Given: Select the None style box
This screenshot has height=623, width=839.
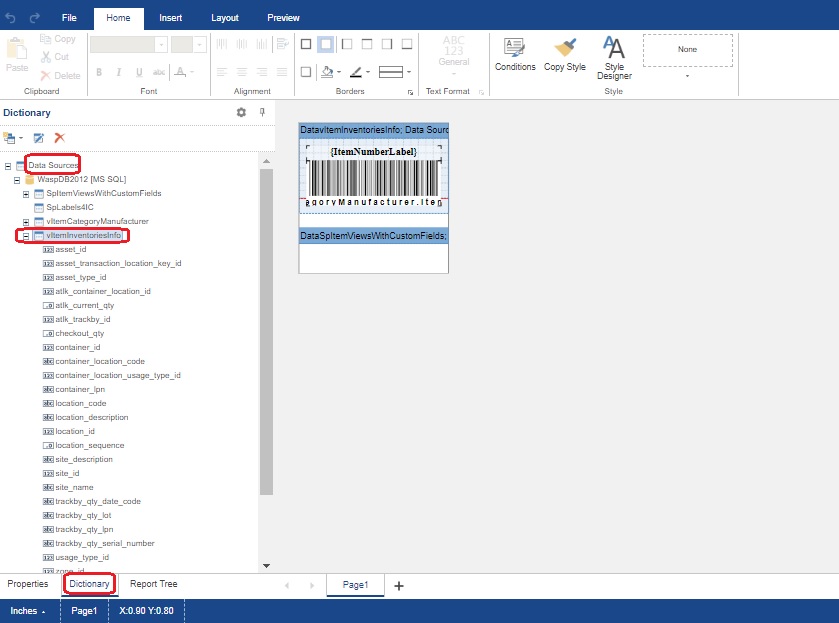Looking at the screenshot, I should point(687,50).
